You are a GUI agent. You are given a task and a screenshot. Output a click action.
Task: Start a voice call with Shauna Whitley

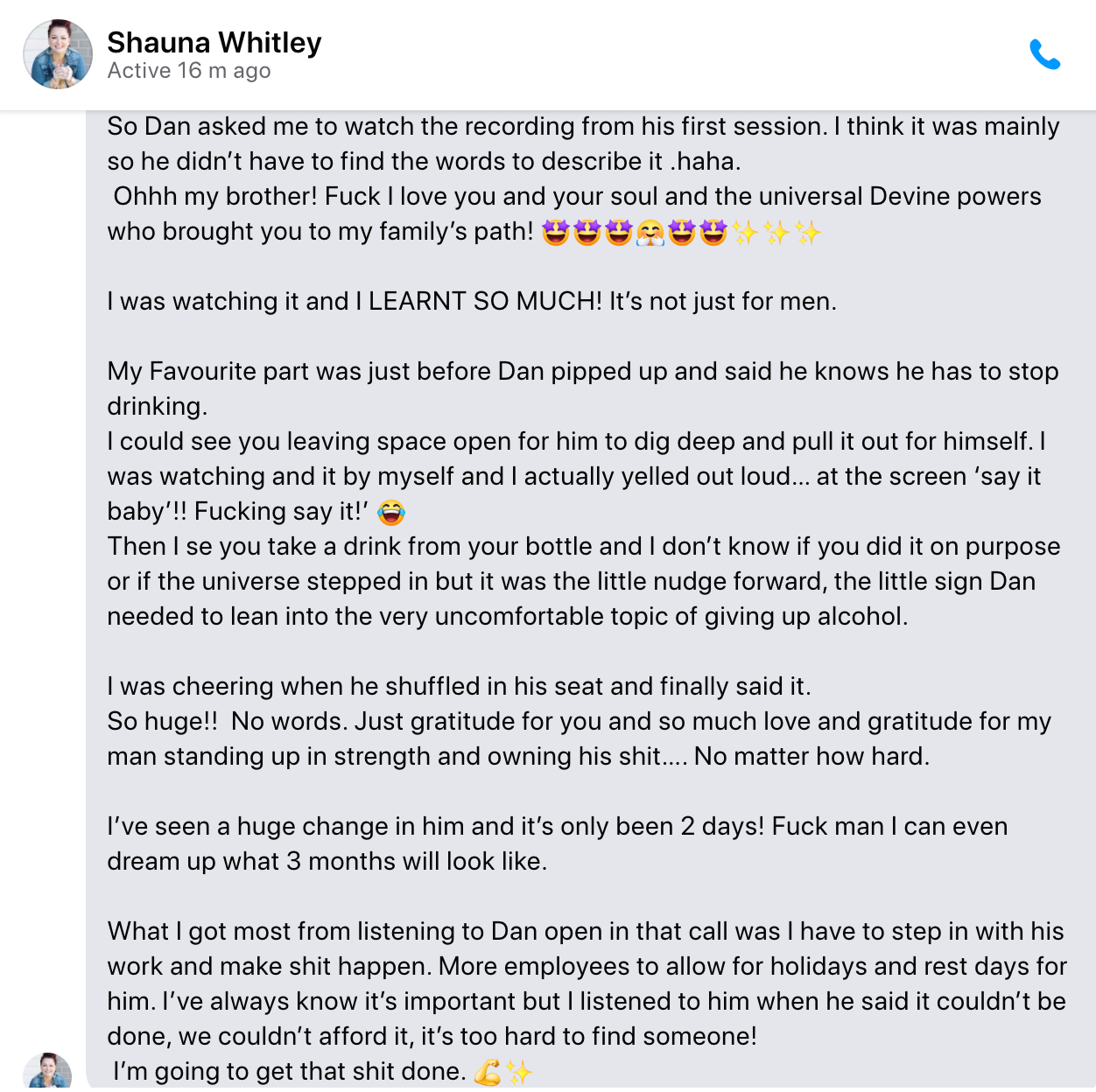tap(1044, 55)
